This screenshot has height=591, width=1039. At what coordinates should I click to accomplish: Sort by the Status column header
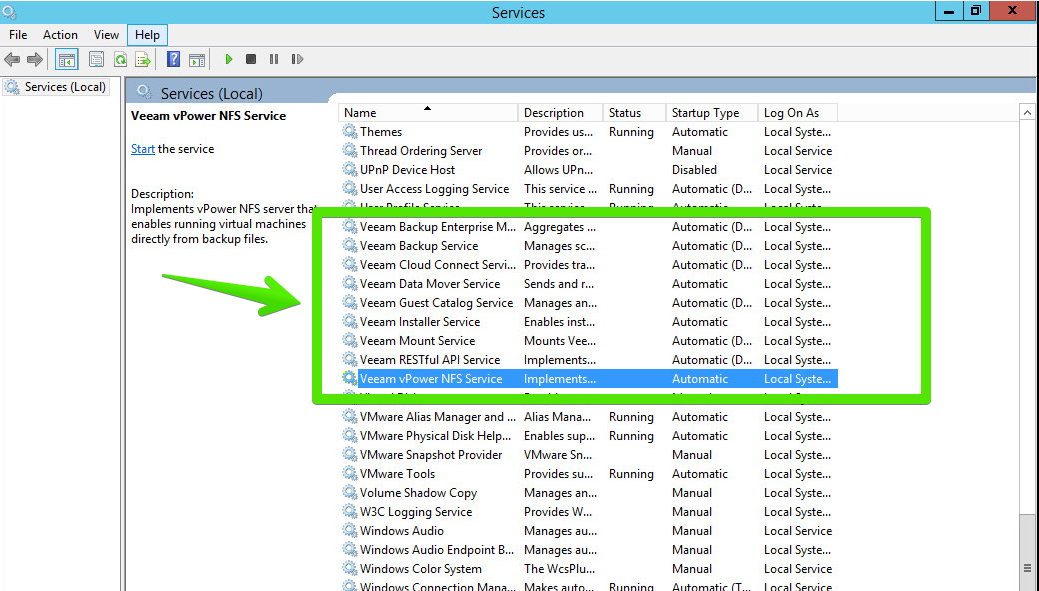[634, 113]
